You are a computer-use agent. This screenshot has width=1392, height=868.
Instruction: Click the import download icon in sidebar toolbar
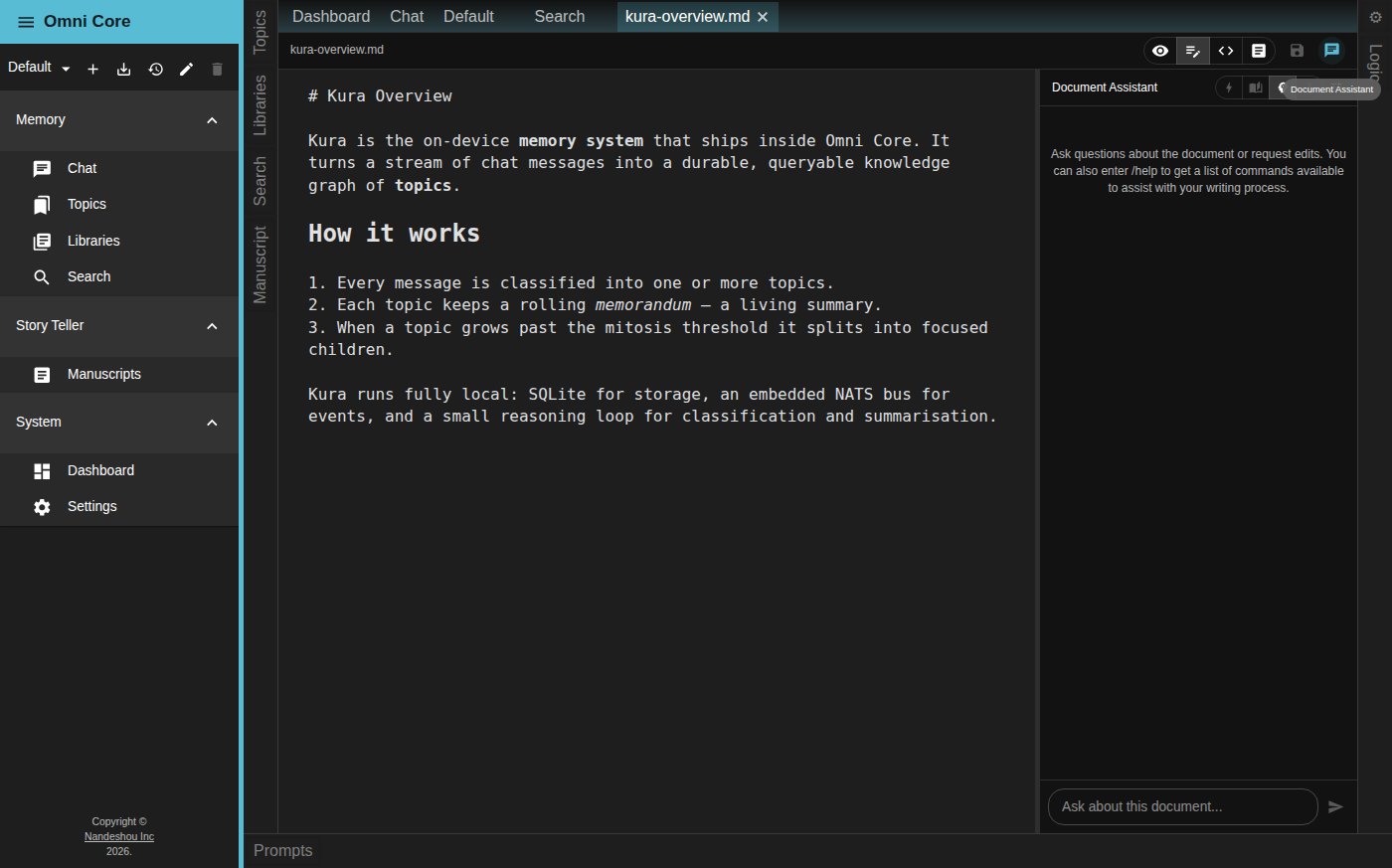point(123,69)
